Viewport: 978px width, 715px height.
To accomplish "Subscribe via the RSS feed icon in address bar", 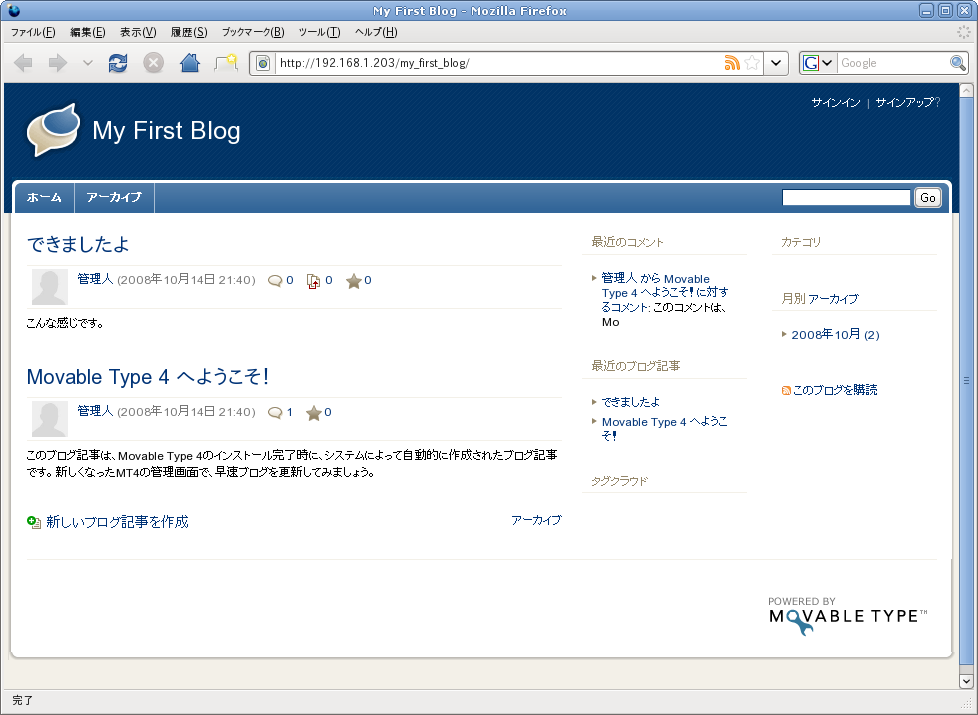I will [732, 63].
